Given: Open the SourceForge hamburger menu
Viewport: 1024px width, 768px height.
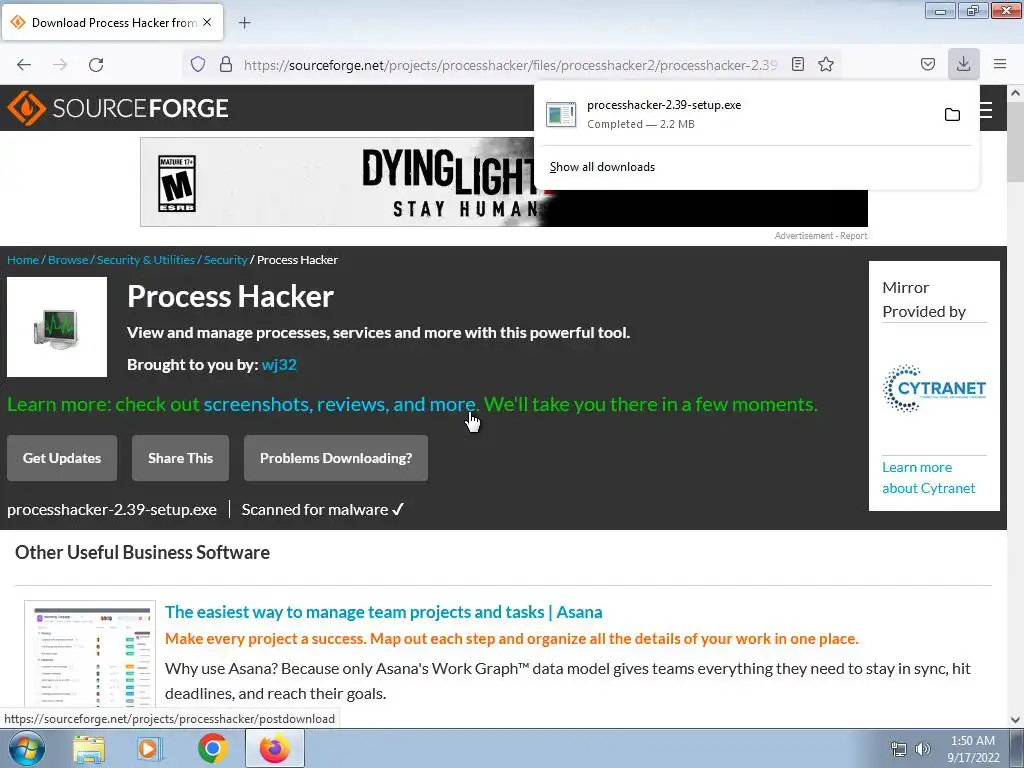Looking at the screenshot, I should pos(985,109).
